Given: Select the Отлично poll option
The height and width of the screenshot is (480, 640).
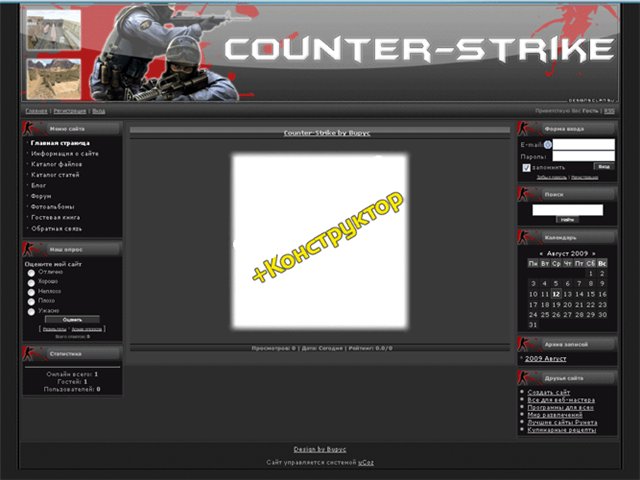Looking at the screenshot, I should coord(31,273).
